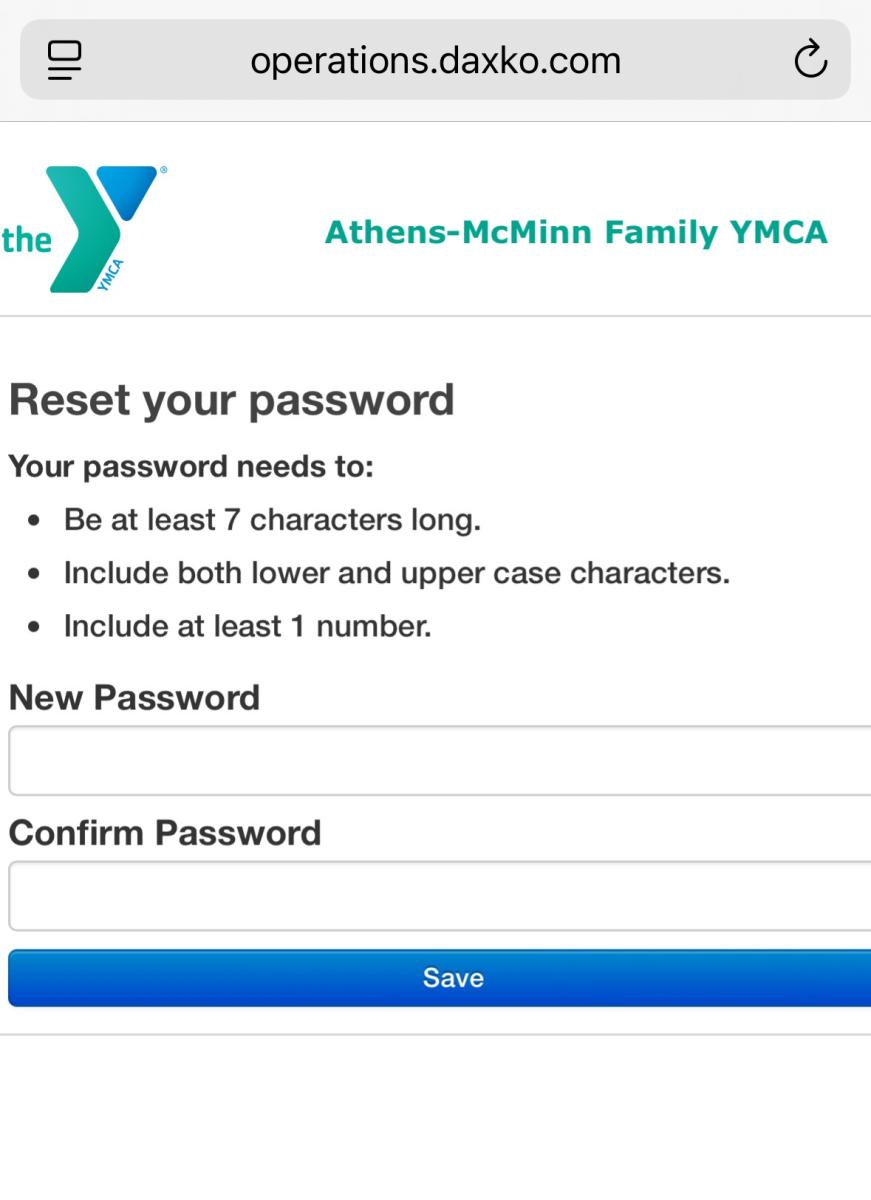Click the bullet dot before the 7 characters rule
Screen dimensions: 871x1200
coord(35,521)
